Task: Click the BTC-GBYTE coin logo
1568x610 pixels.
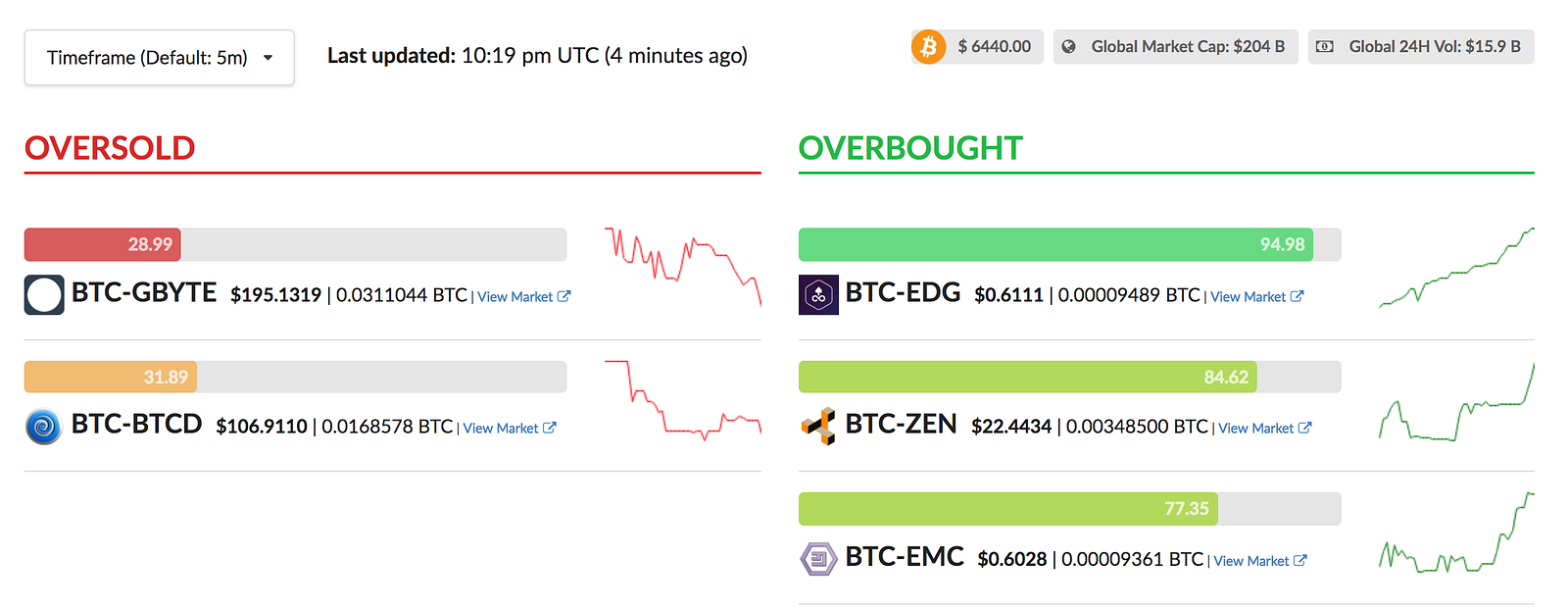Action: [x=44, y=294]
